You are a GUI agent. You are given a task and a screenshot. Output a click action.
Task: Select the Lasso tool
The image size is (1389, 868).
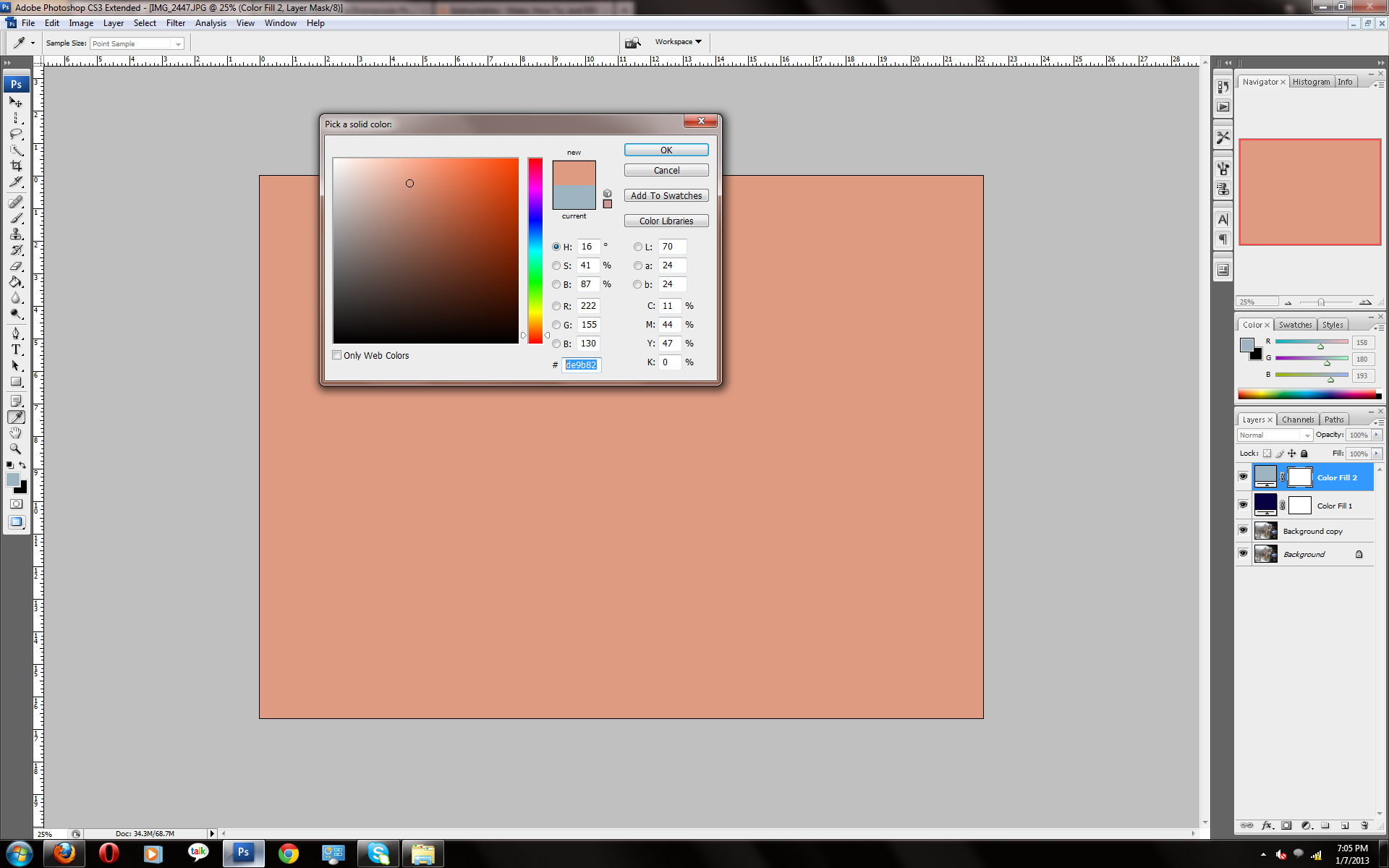16,134
